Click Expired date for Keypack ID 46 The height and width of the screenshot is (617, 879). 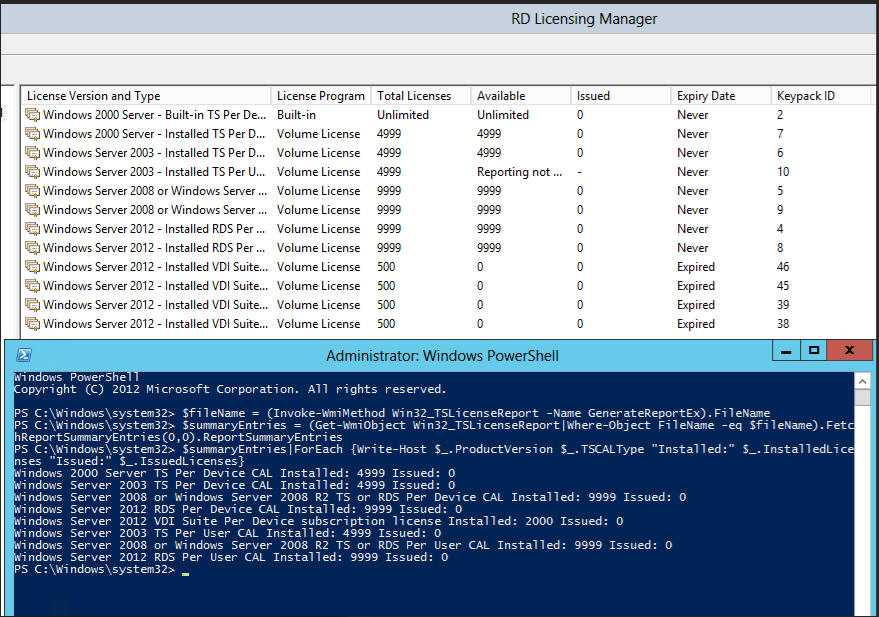(x=696, y=267)
